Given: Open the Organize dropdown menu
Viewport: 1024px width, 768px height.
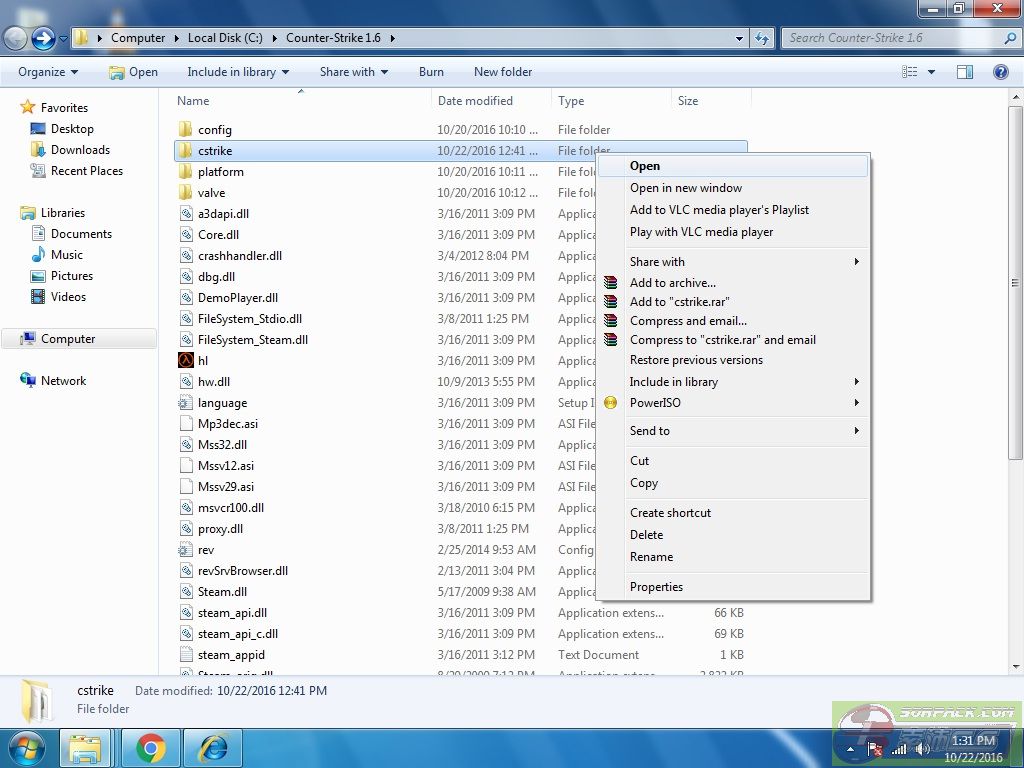Looking at the screenshot, I should [47, 72].
